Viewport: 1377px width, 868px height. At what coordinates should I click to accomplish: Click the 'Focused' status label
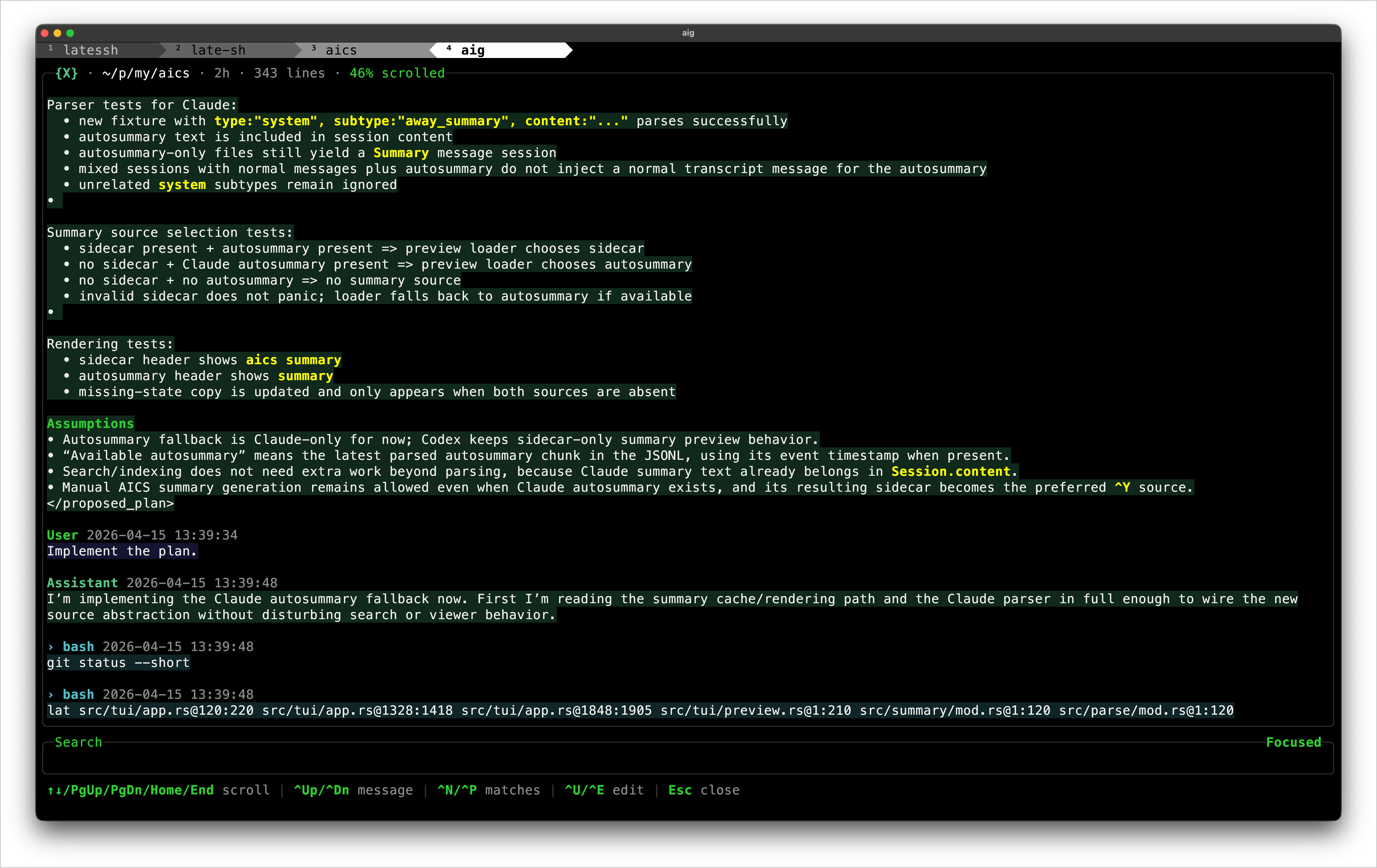pyautogui.click(x=1293, y=742)
